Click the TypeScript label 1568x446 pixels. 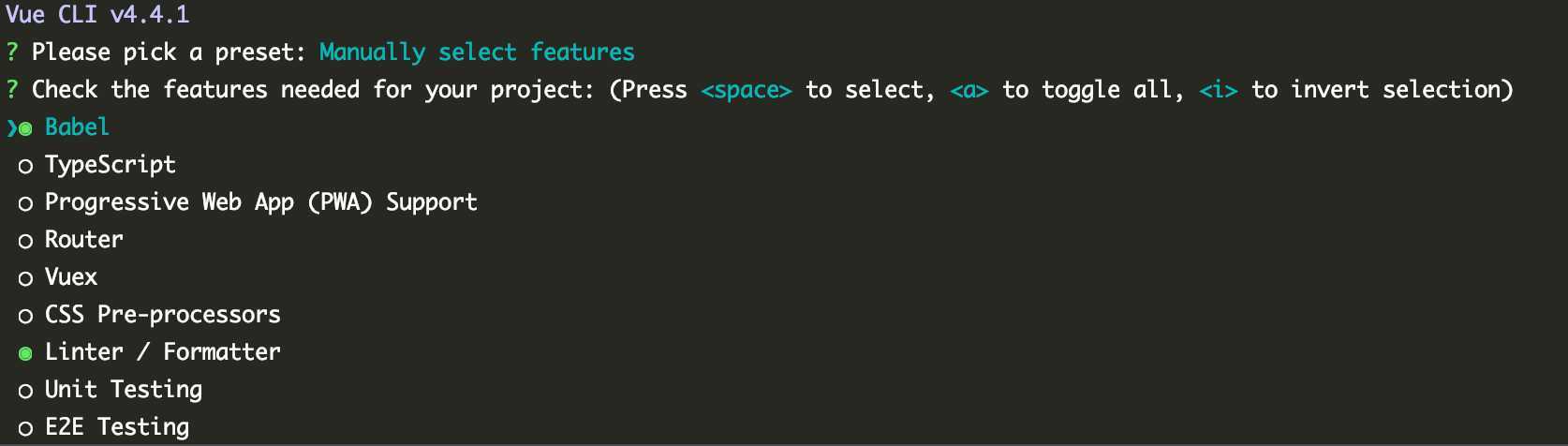[x=111, y=165]
